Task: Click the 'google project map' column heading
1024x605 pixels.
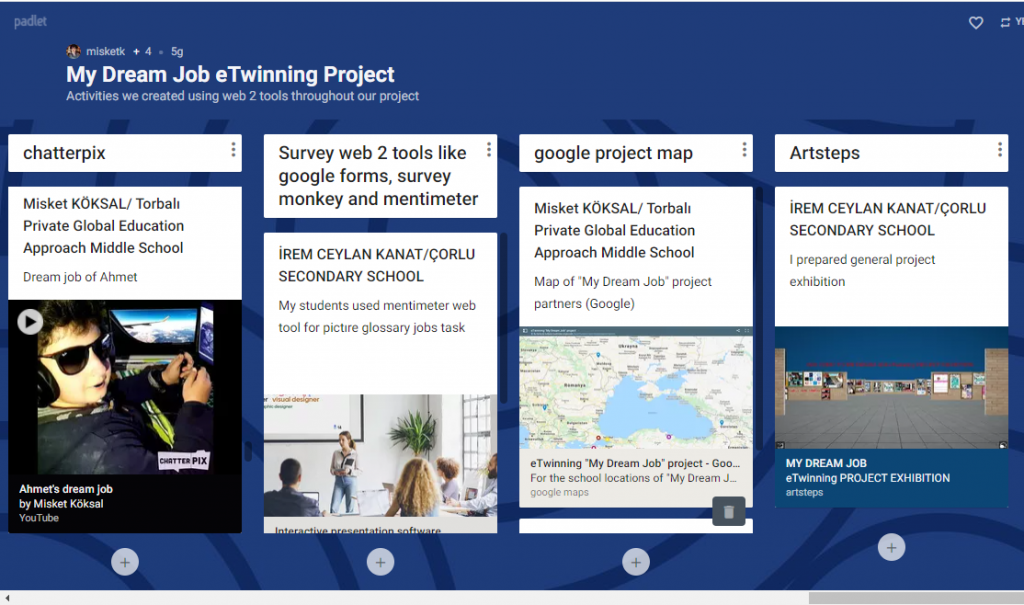Action: point(613,153)
